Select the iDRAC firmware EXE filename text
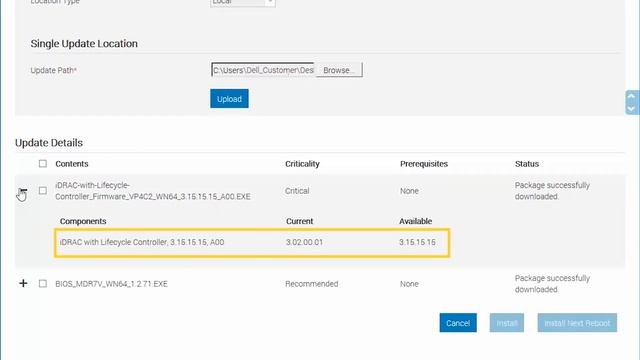This screenshot has width=640, height=360. click(x=153, y=191)
